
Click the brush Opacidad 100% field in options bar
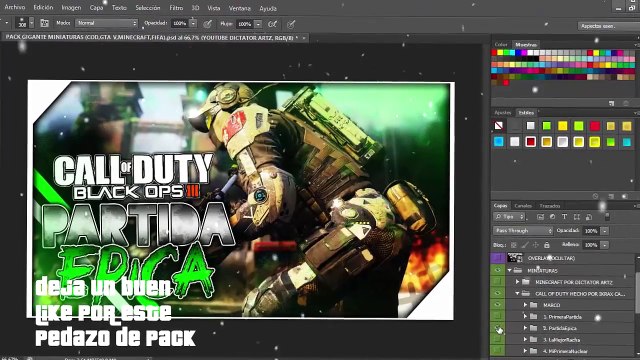(x=180, y=24)
